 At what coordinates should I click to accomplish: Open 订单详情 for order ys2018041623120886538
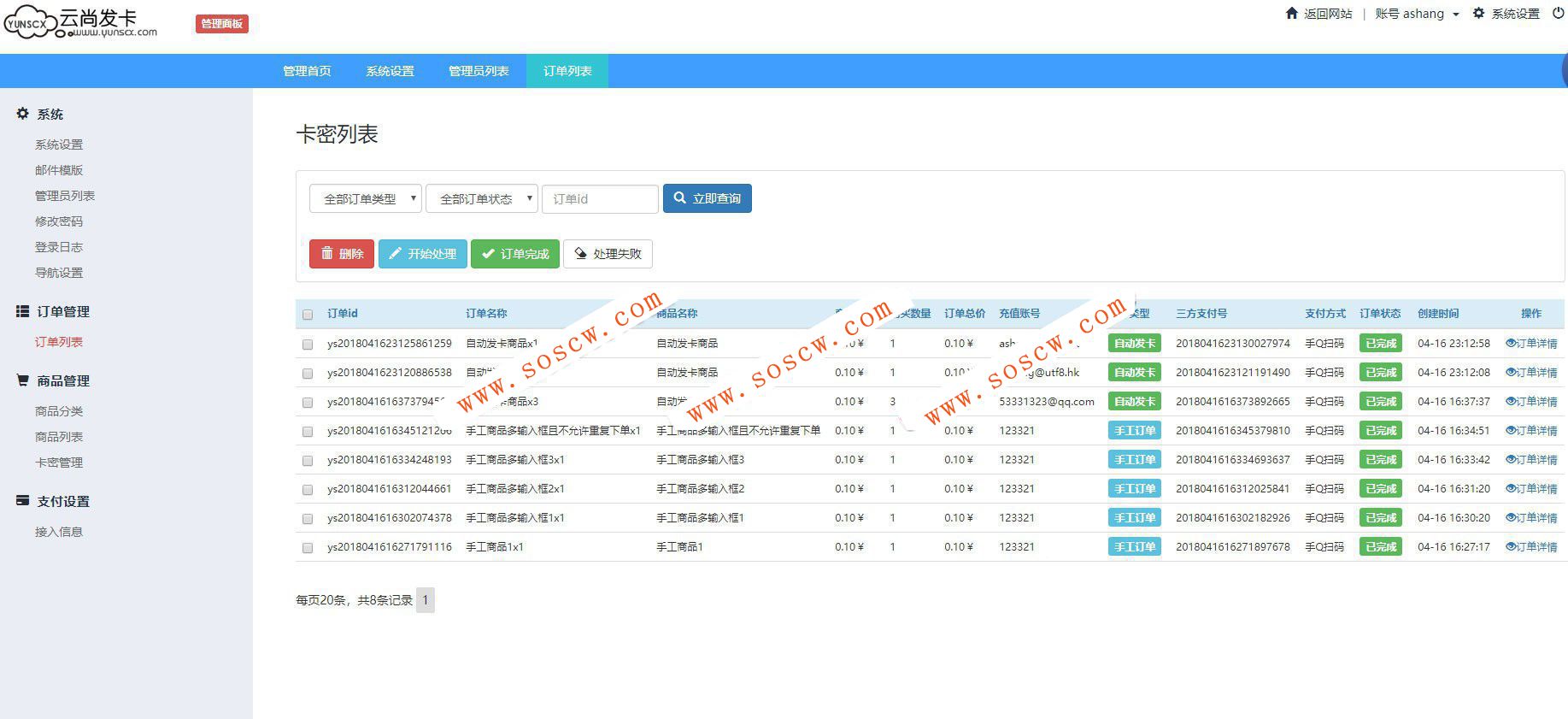click(1531, 372)
